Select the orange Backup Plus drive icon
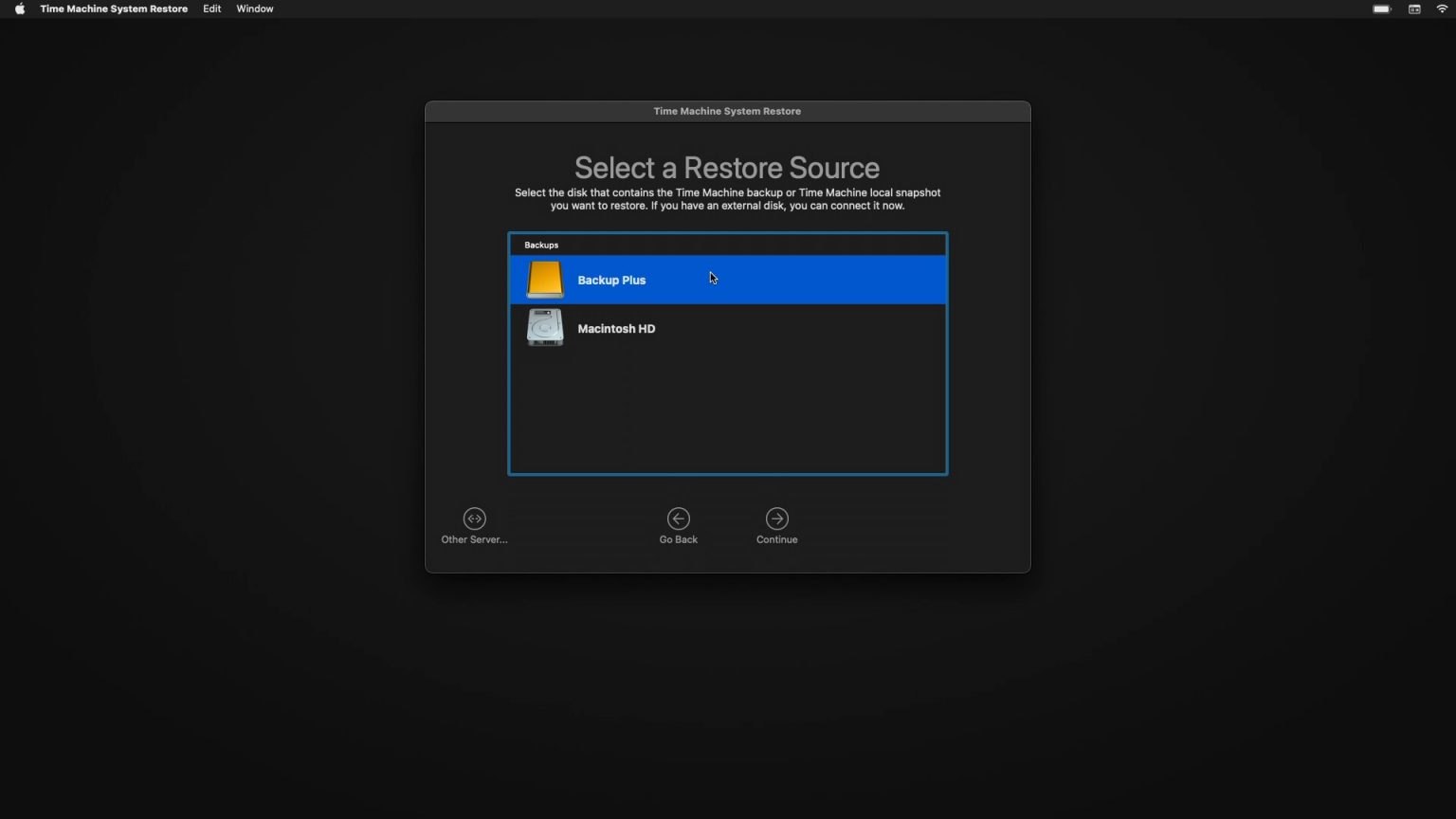The width and height of the screenshot is (1456, 819). (545, 280)
